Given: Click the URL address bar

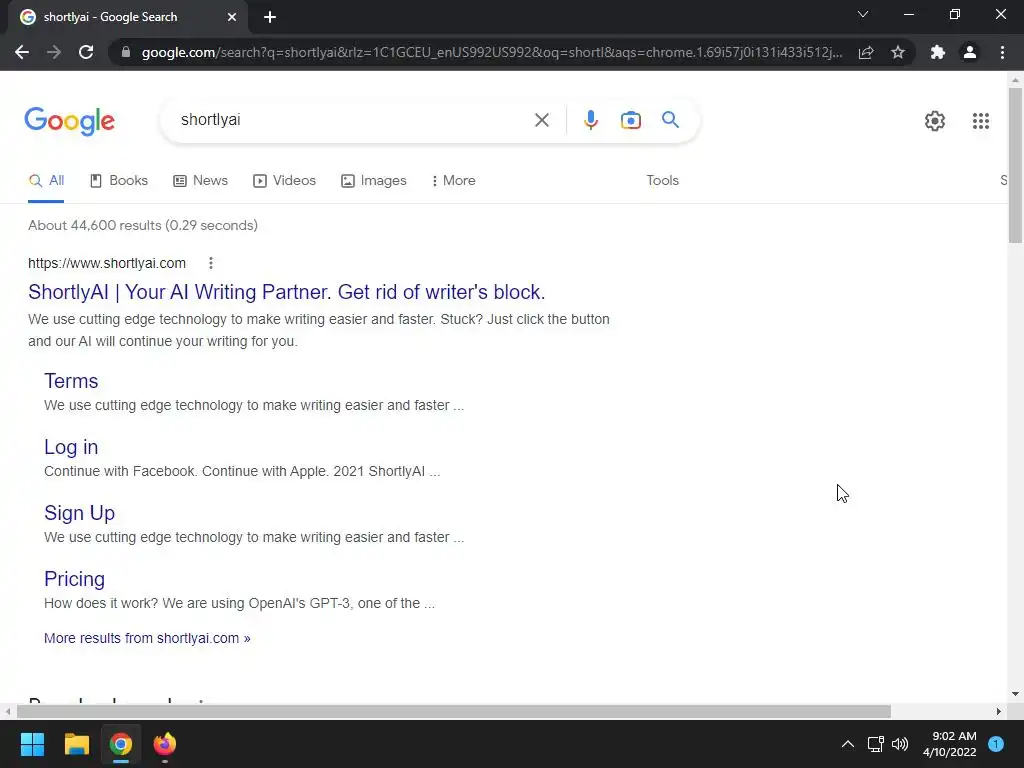Looking at the screenshot, I should [x=491, y=52].
